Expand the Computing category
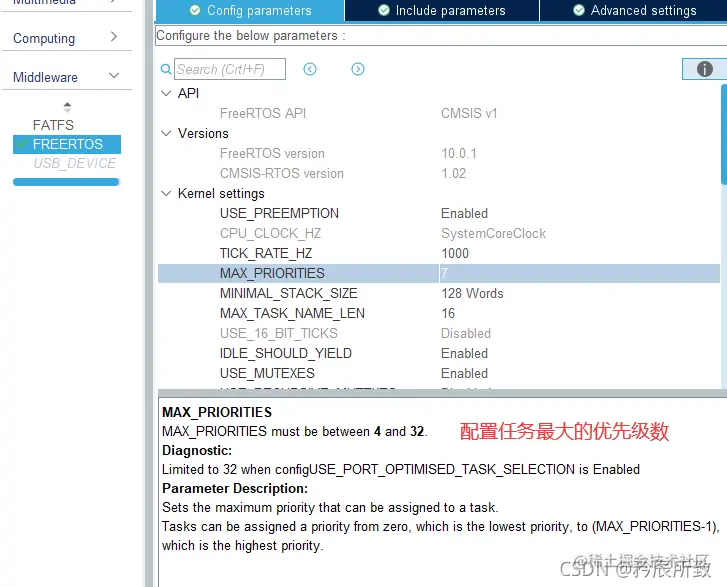Image resolution: width=727 pixels, height=587 pixels. (x=114, y=37)
